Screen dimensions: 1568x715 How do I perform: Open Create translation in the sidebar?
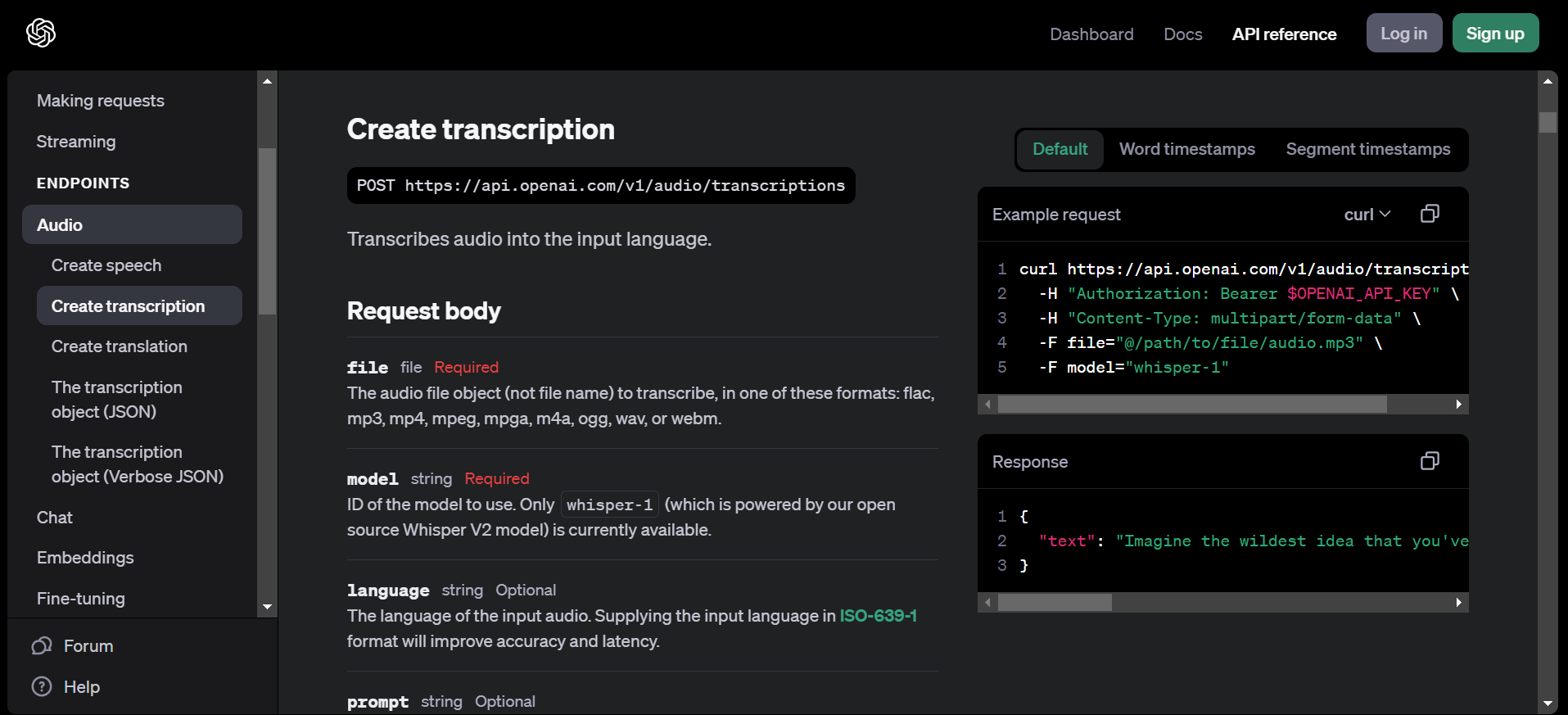tap(120, 346)
